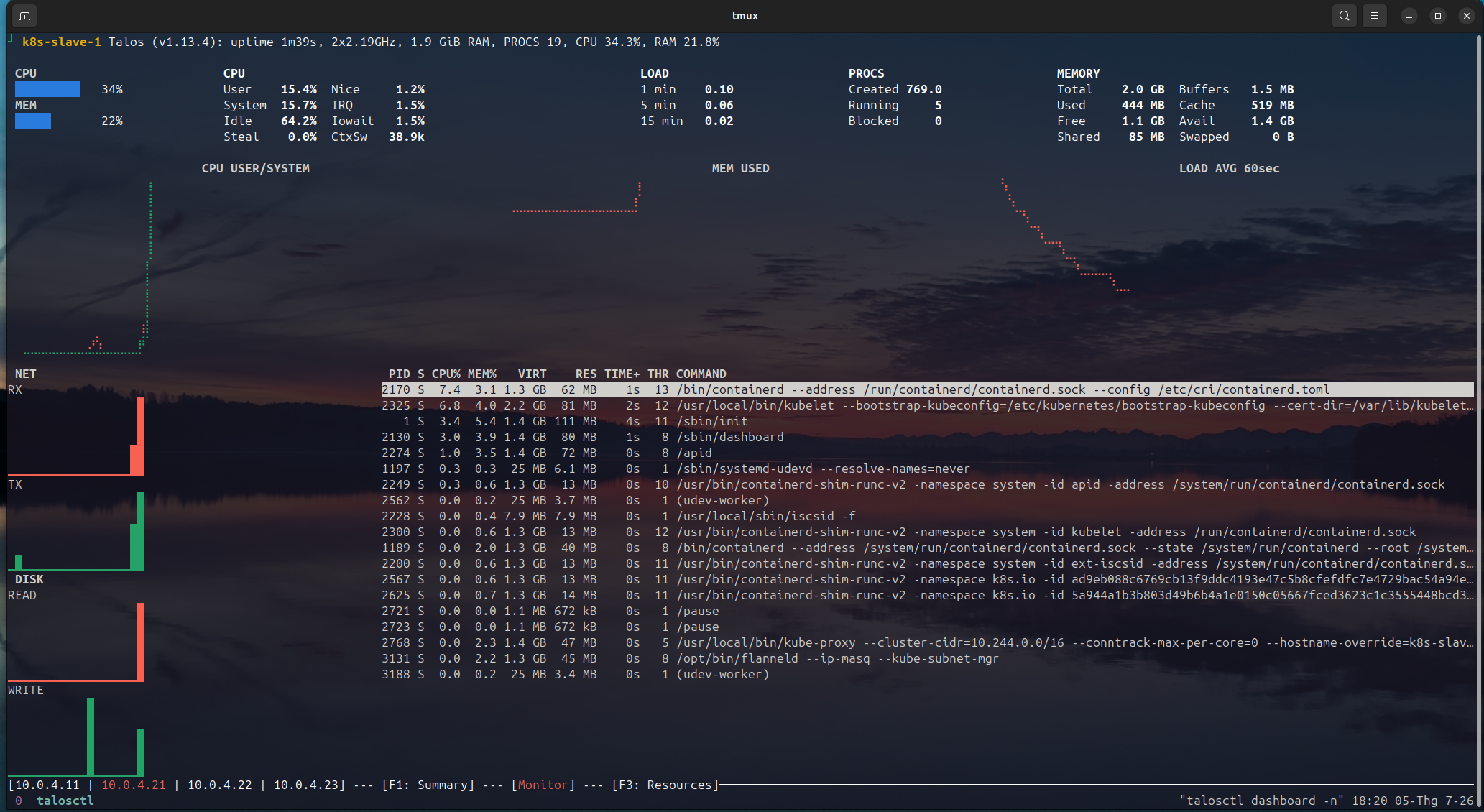Close the tmux terminal window

1467,16
